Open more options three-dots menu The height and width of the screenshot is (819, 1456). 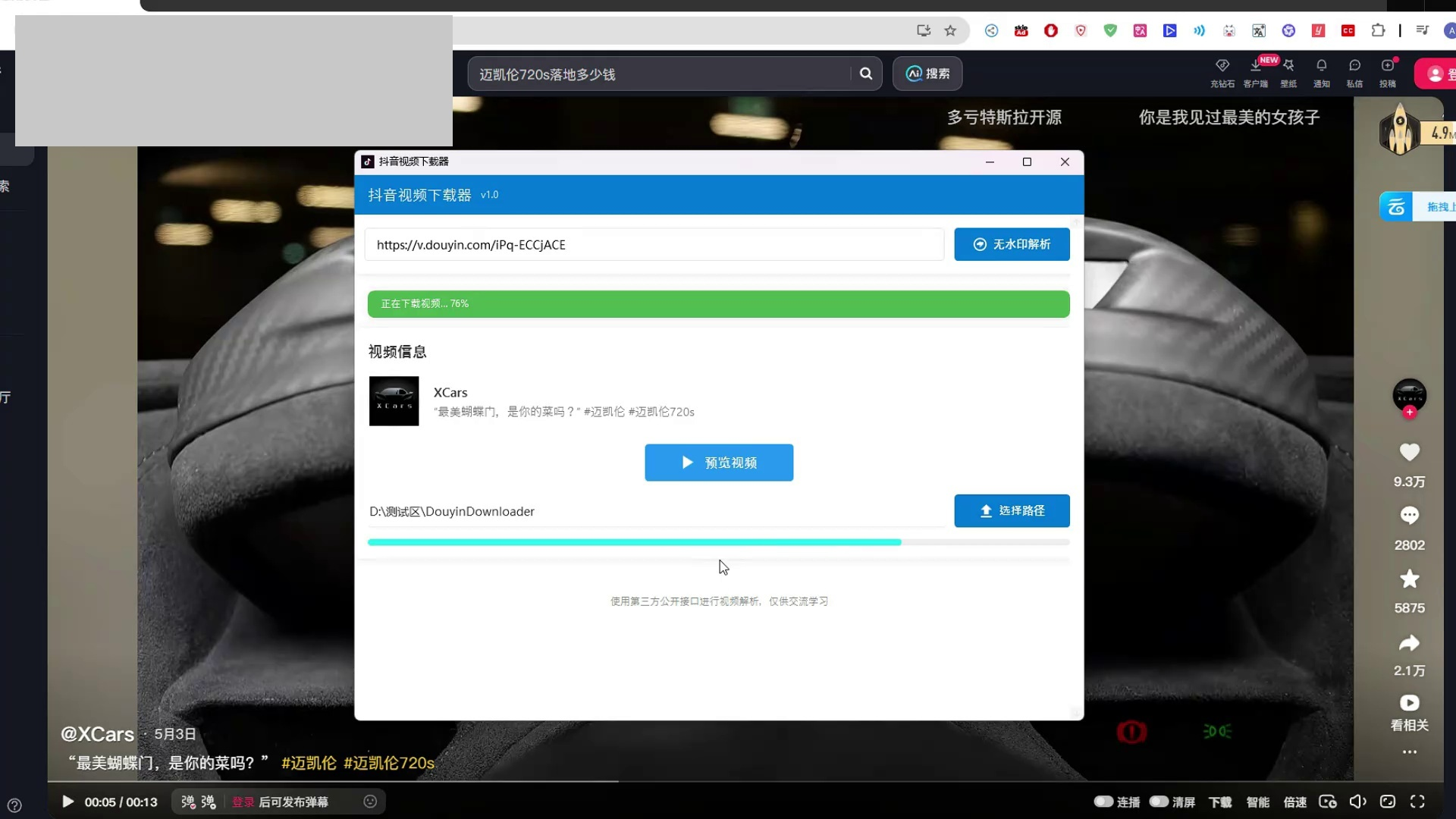click(x=1409, y=752)
